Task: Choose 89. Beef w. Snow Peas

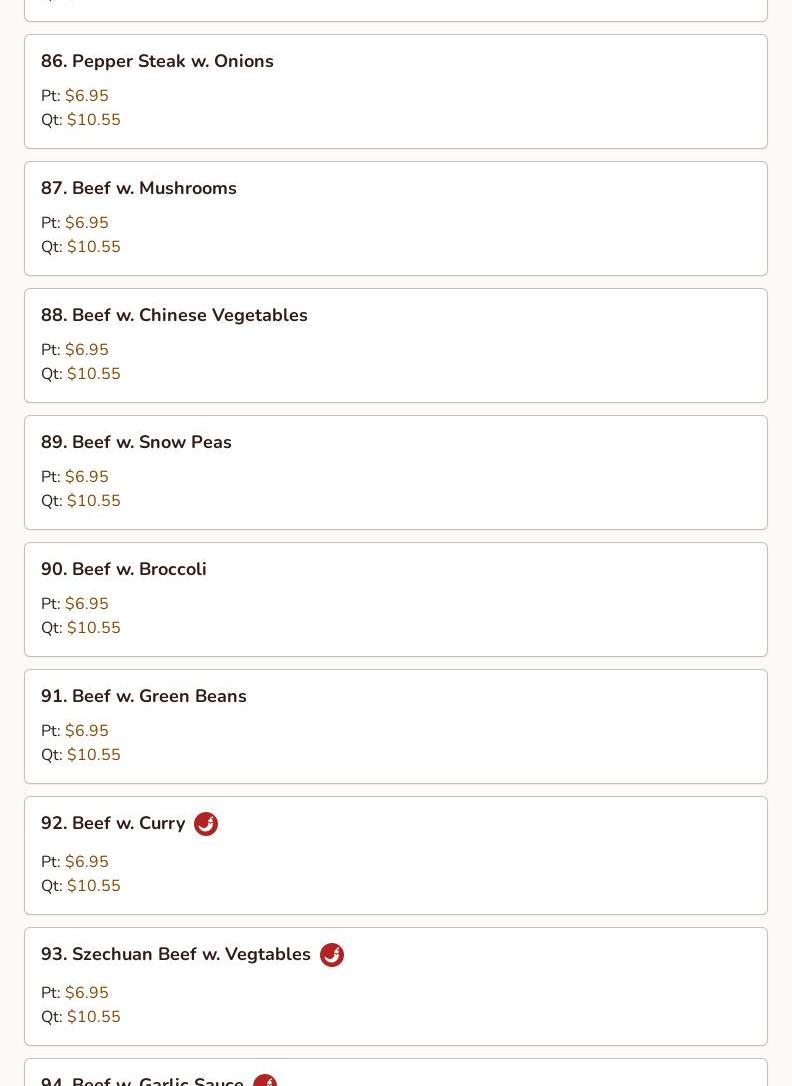Action: (x=136, y=442)
